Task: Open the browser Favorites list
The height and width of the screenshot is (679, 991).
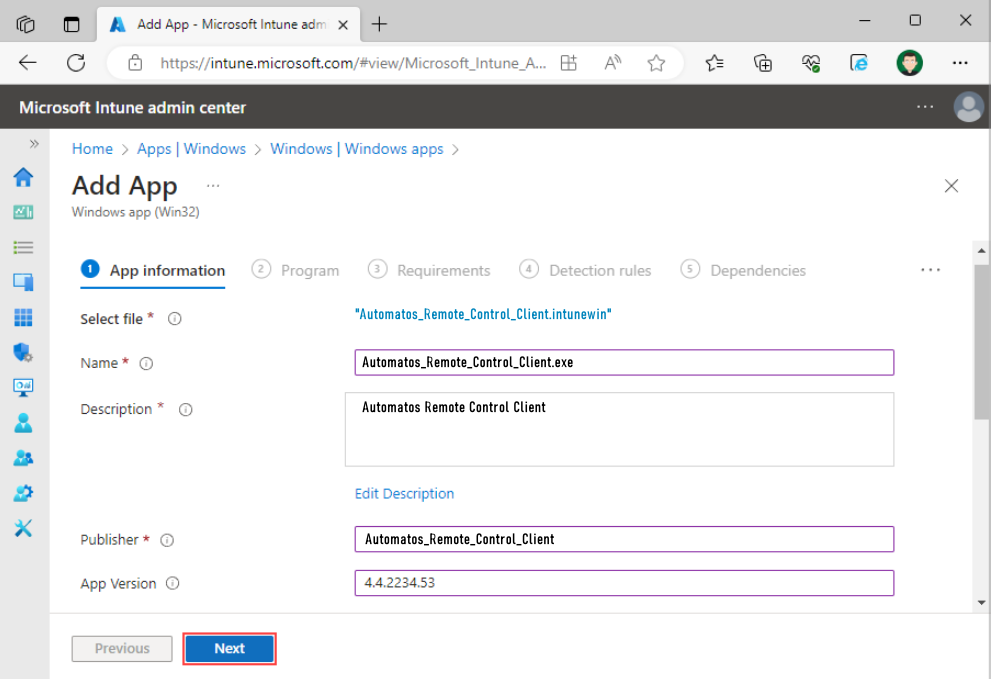Action: 714,63
